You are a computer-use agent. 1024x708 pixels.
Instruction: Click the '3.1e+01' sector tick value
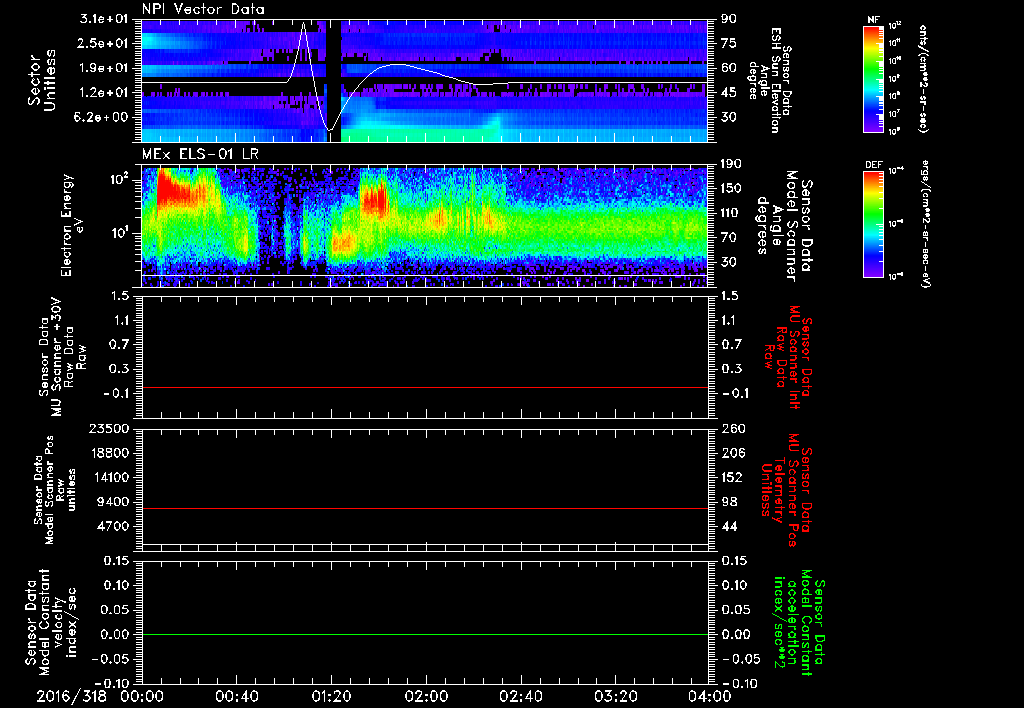(x=103, y=19)
